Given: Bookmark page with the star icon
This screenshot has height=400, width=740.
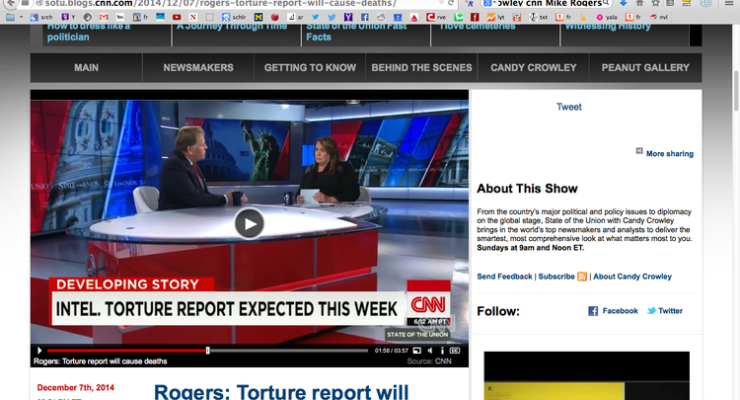Looking at the screenshot, I should 656,3.
